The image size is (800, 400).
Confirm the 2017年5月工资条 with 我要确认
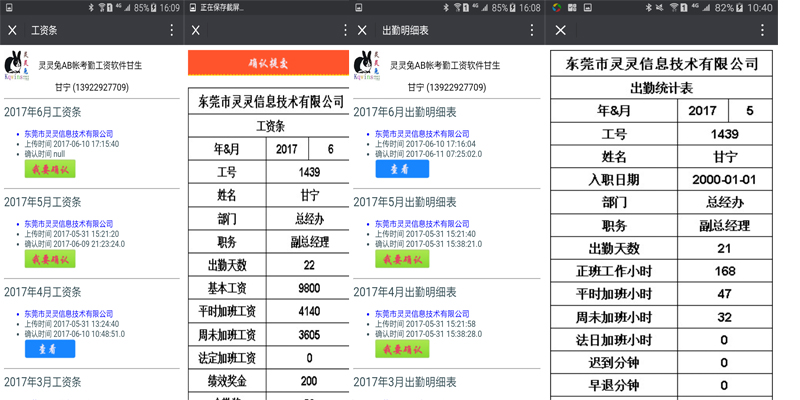[50, 259]
